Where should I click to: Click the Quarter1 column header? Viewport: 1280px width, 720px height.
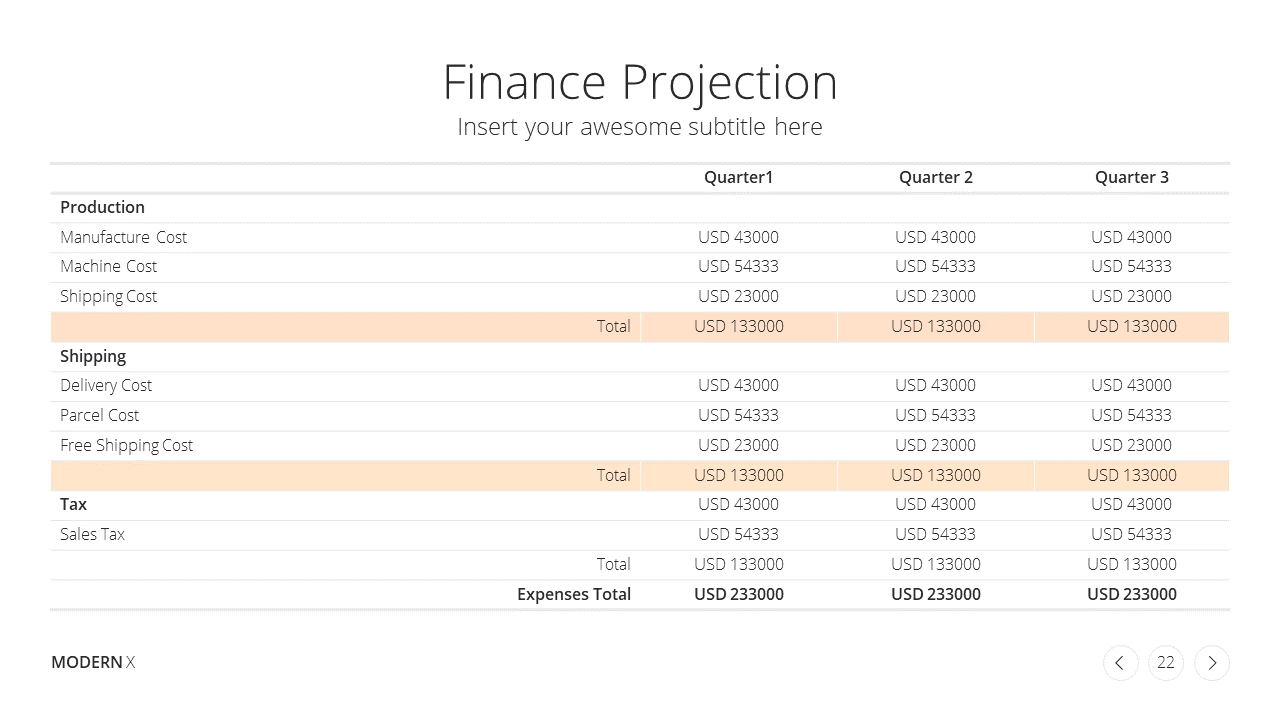point(739,177)
